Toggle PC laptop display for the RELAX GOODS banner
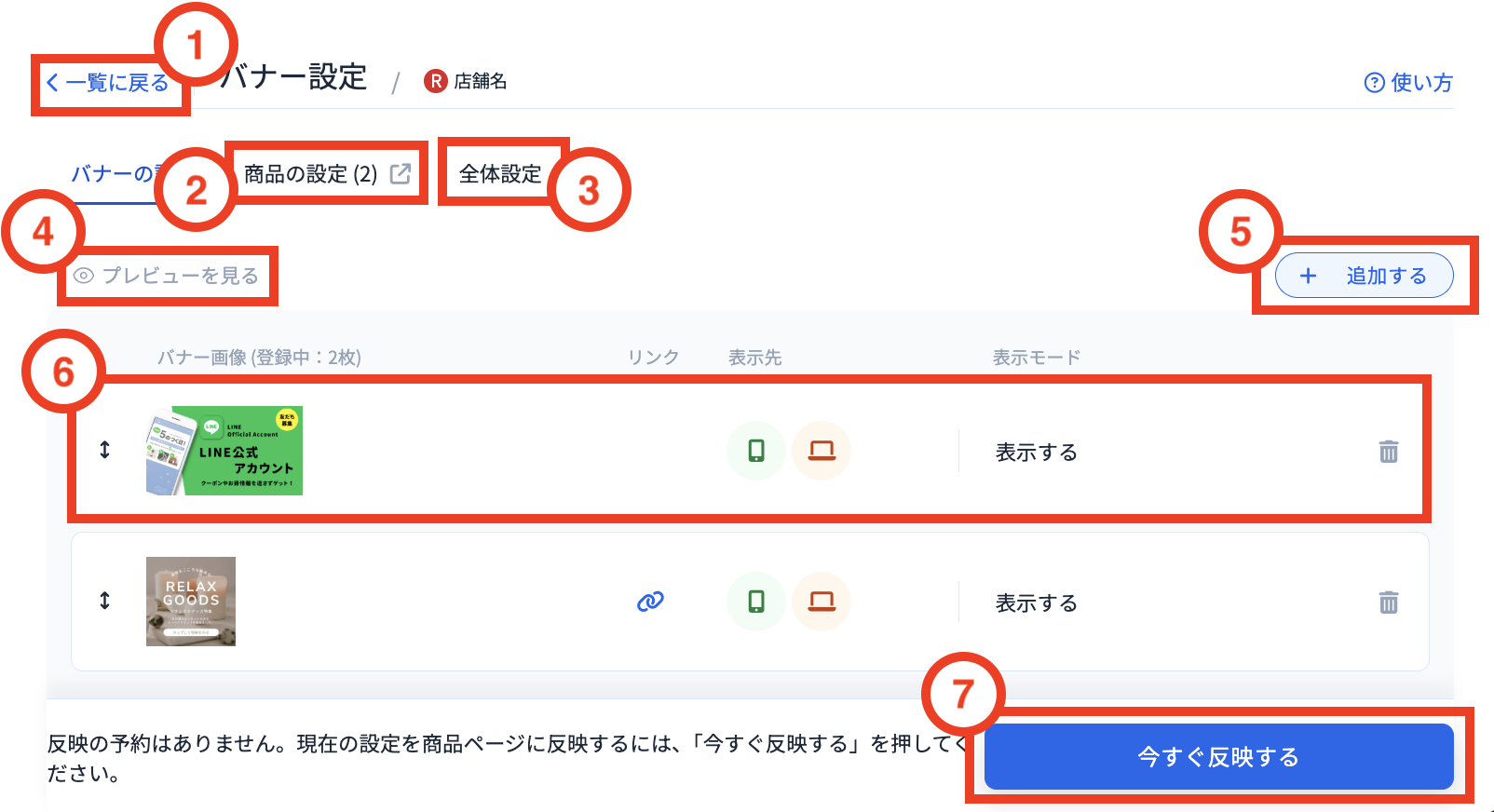The height and width of the screenshot is (812, 1494). click(x=822, y=602)
